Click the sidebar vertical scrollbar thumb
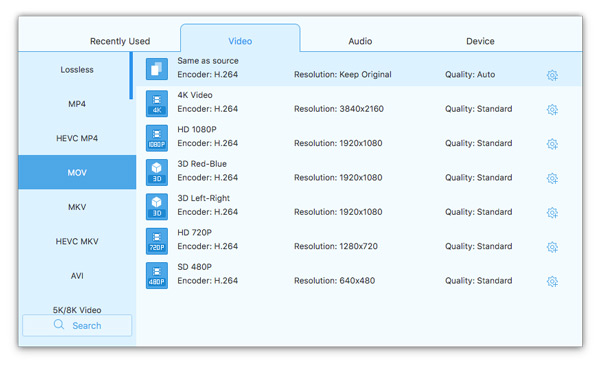 [x=131, y=76]
